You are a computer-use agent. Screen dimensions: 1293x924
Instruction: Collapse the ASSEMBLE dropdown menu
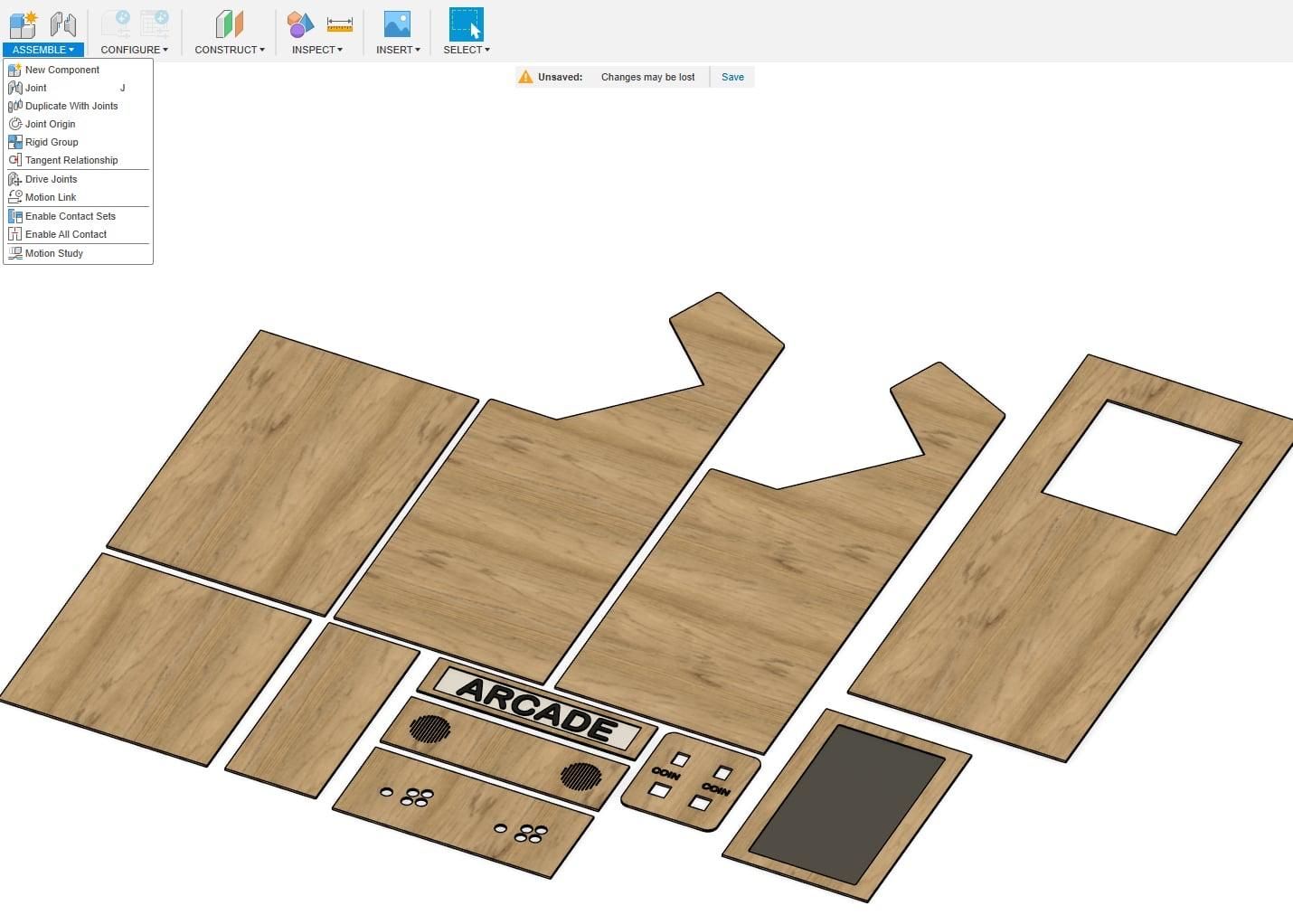click(x=43, y=50)
